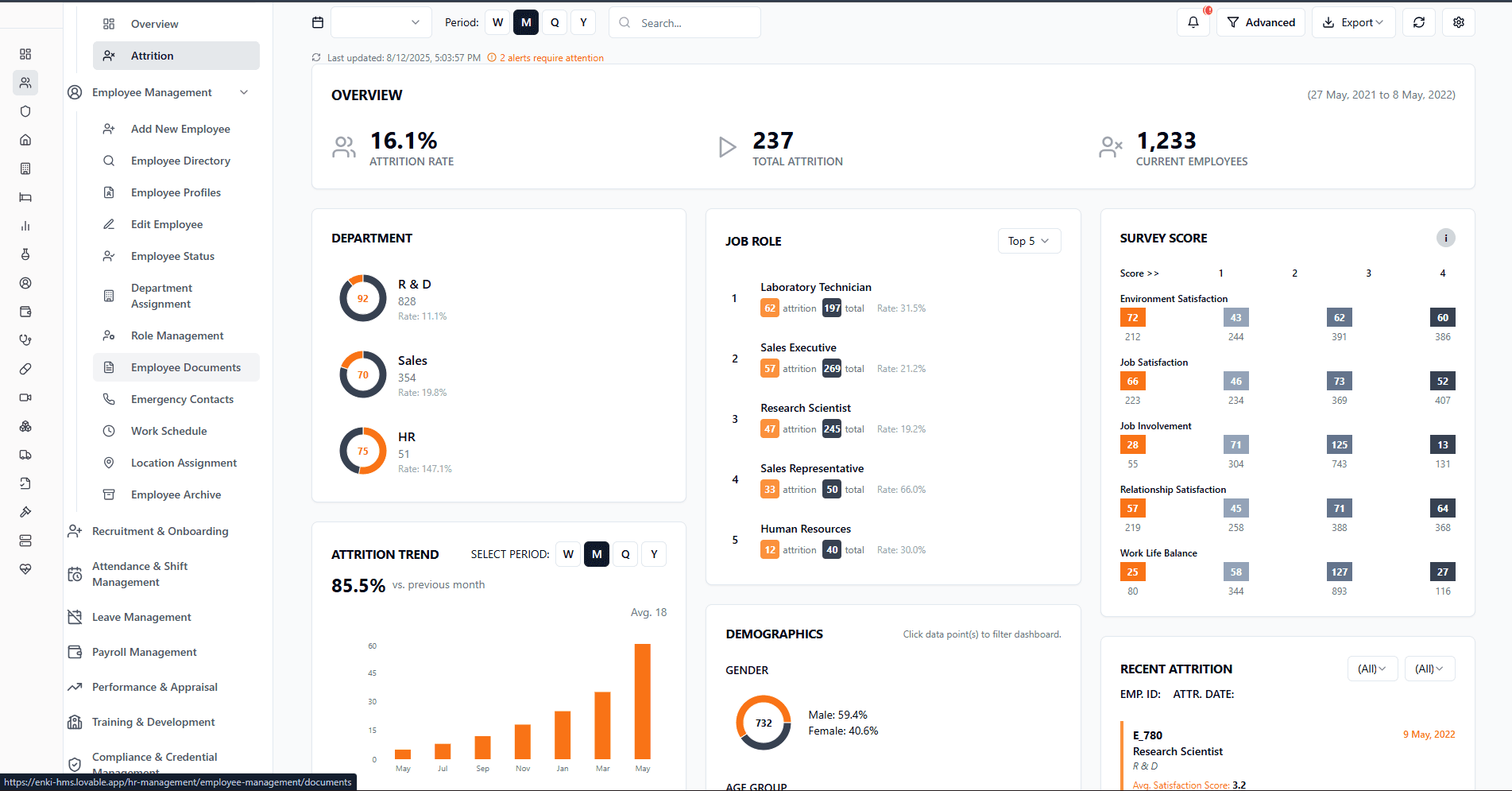
Task: Open Employee Directory in sidebar
Action: tap(180, 161)
